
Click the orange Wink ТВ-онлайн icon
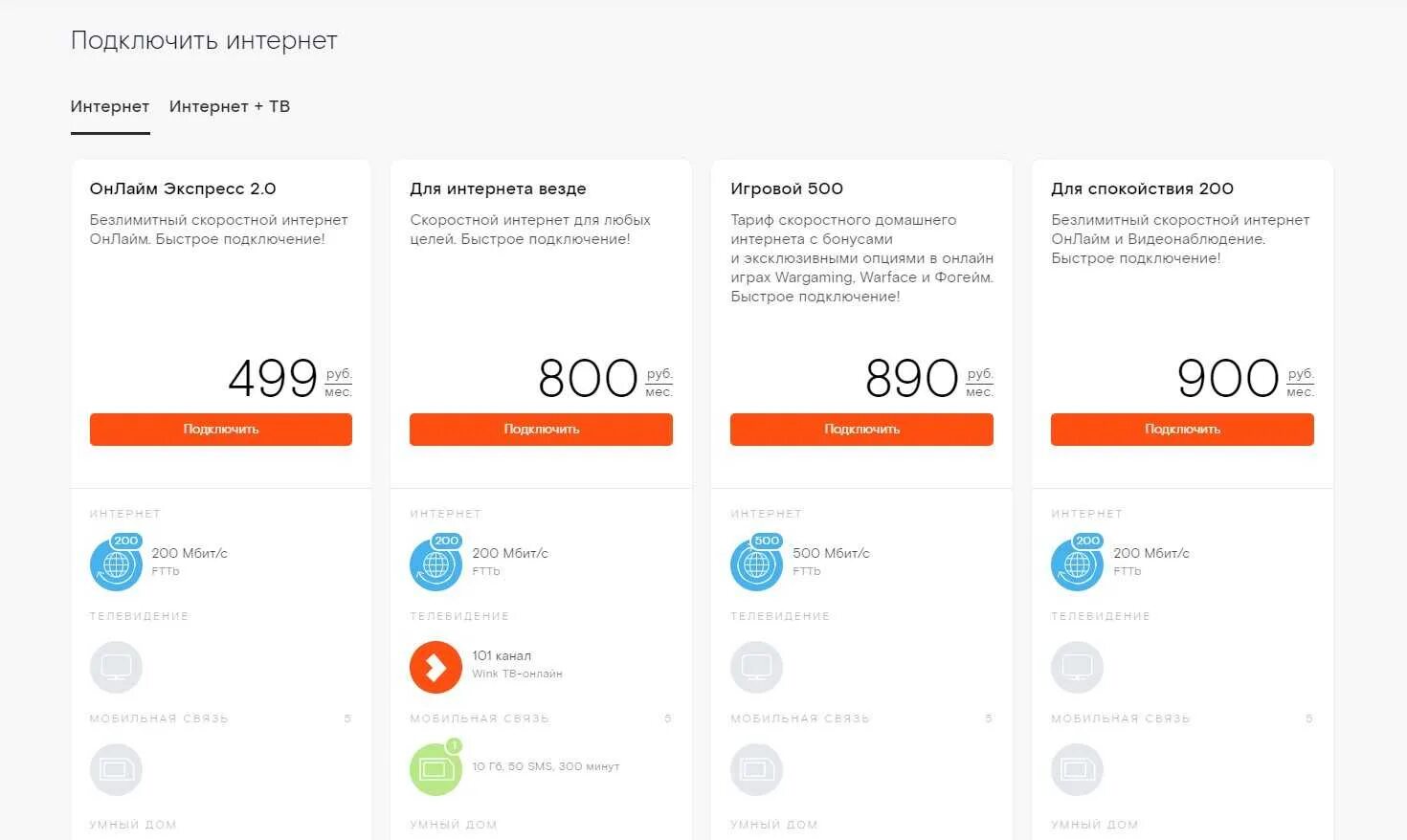pos(435,667)
